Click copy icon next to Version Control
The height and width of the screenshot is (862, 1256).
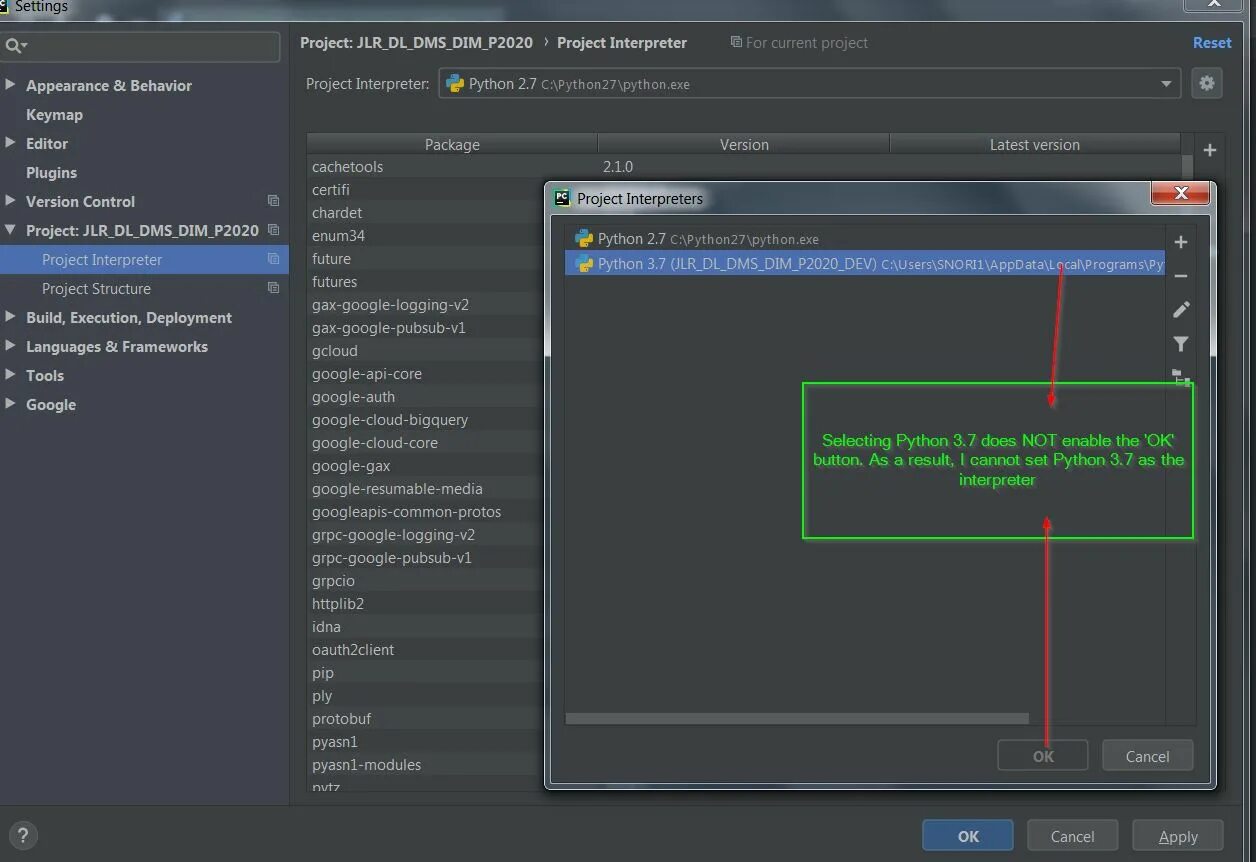click(x=273, y=201)
